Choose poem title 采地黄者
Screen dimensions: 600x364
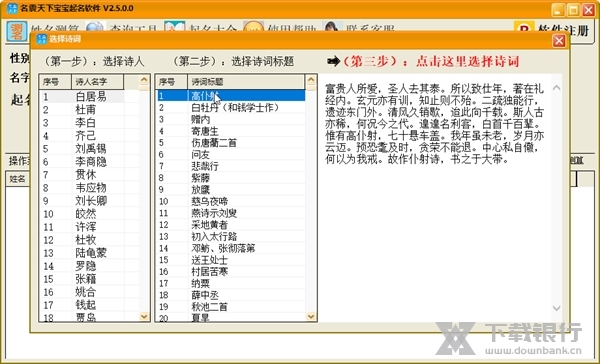click(209, 225)
